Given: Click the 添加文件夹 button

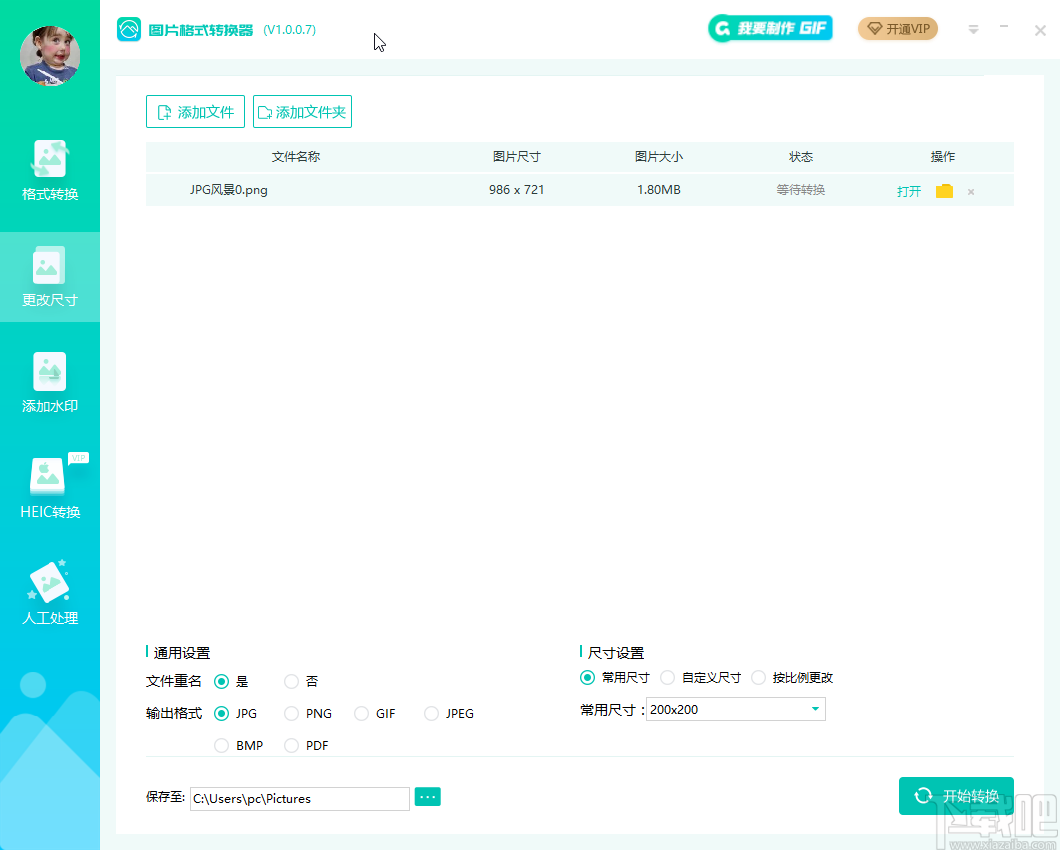Looking at the screenshot, I should click(x=302, y=112).
